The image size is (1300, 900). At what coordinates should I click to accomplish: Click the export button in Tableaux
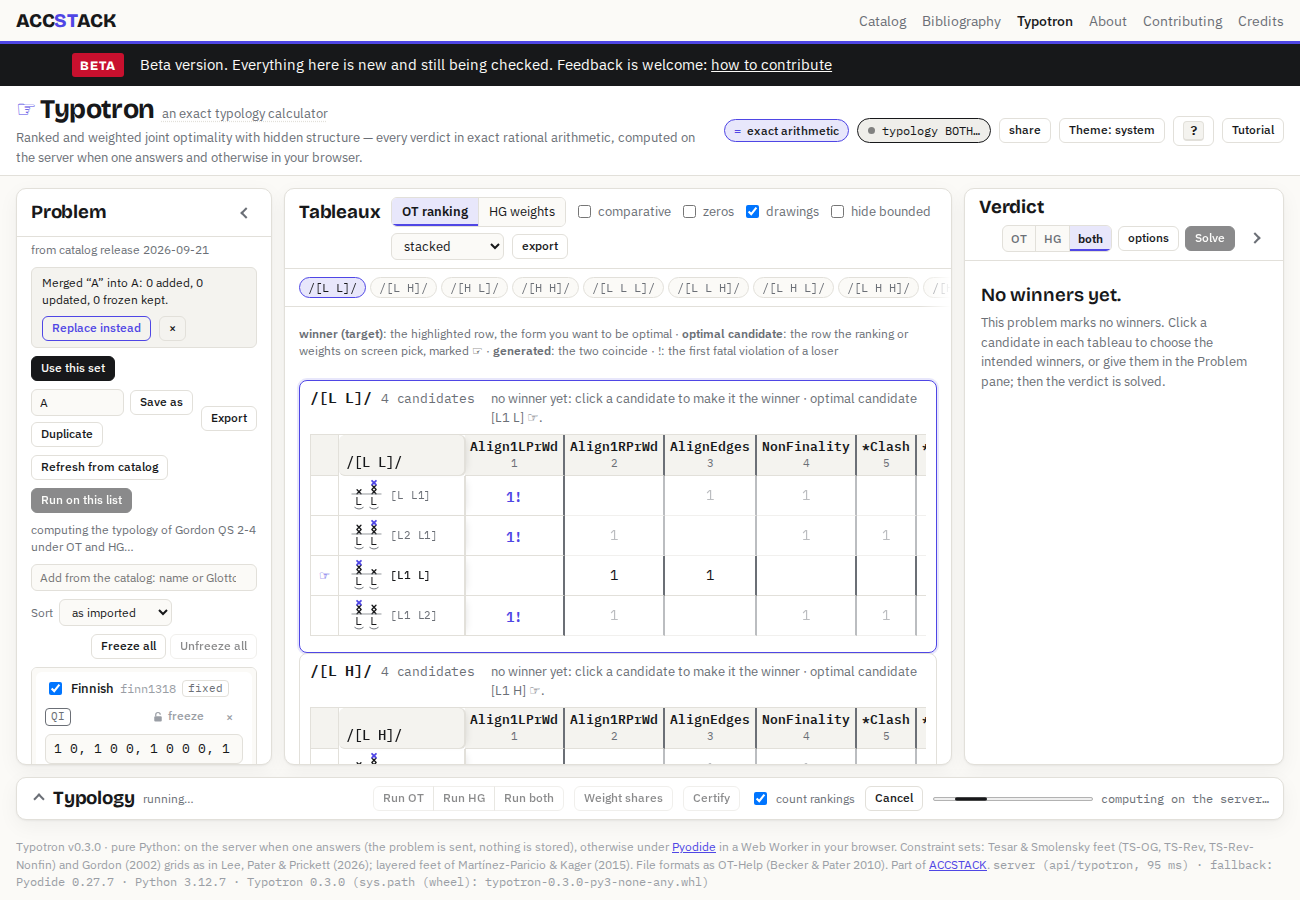click(x=540, y=246)
